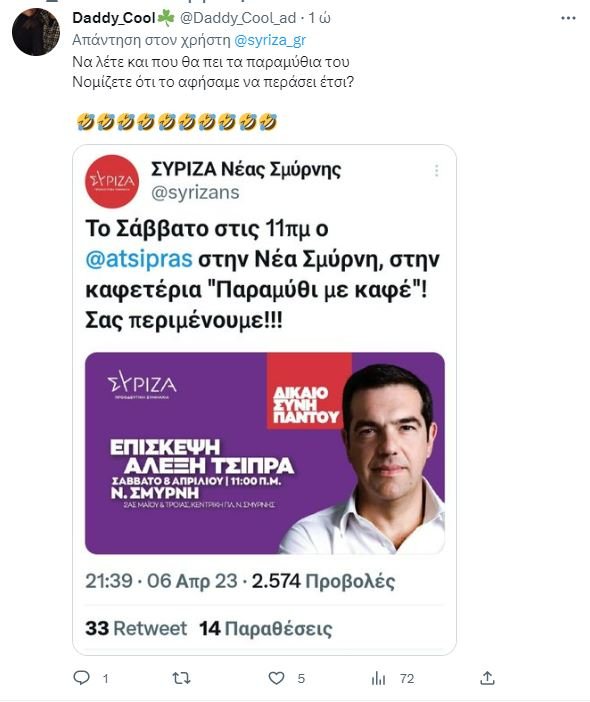Like the tweet with the heart icon
This screenshot has width=590, height=702.
point(276,678)
